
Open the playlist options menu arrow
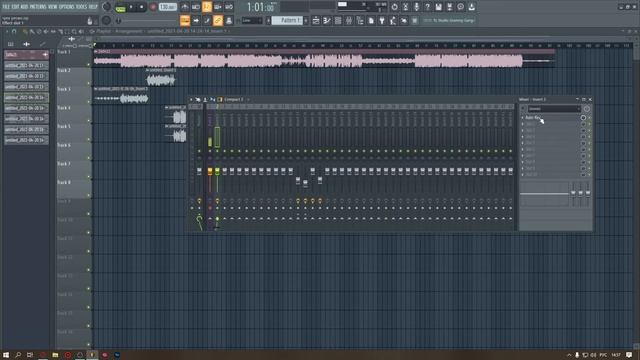click(x=7, y=31)
